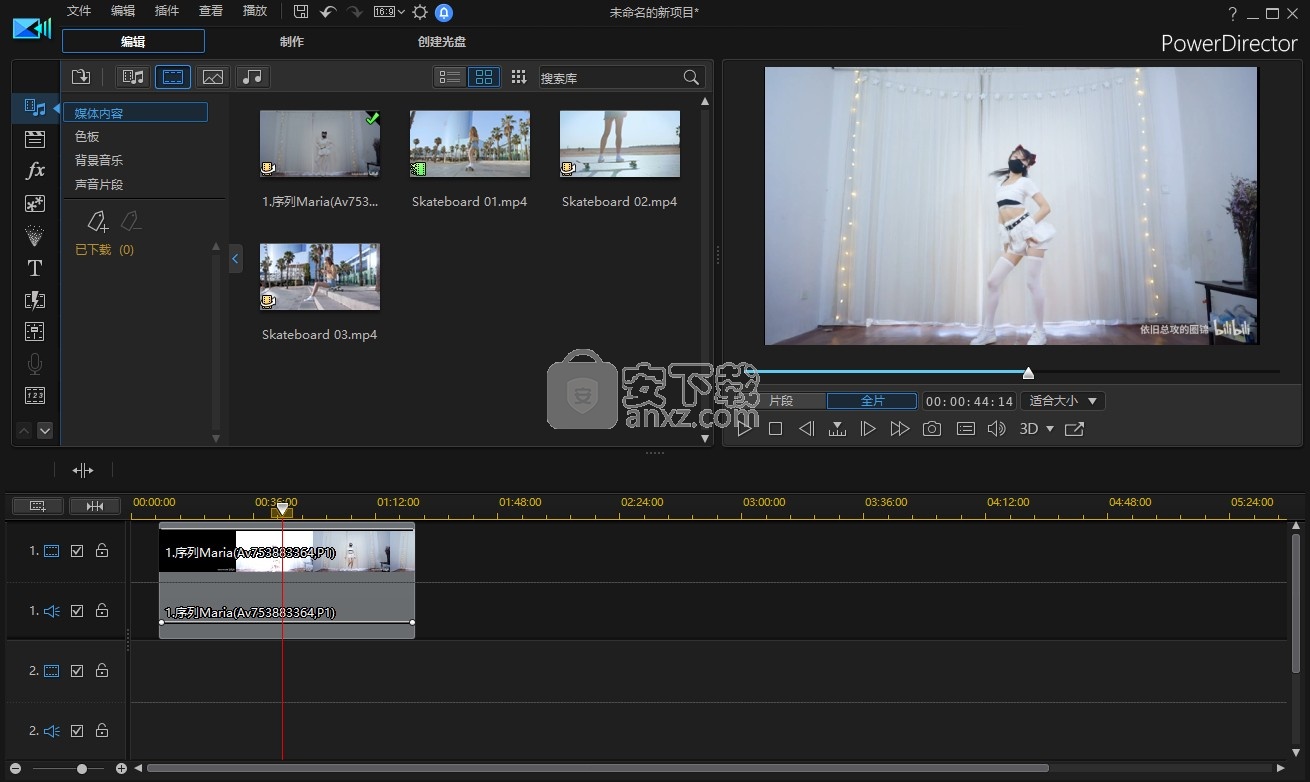Image resolution: width=1310 pixels, height=782 pixels.
Task: Switch library to list details view
Action: pyautogui.click(x=450, y=77)
